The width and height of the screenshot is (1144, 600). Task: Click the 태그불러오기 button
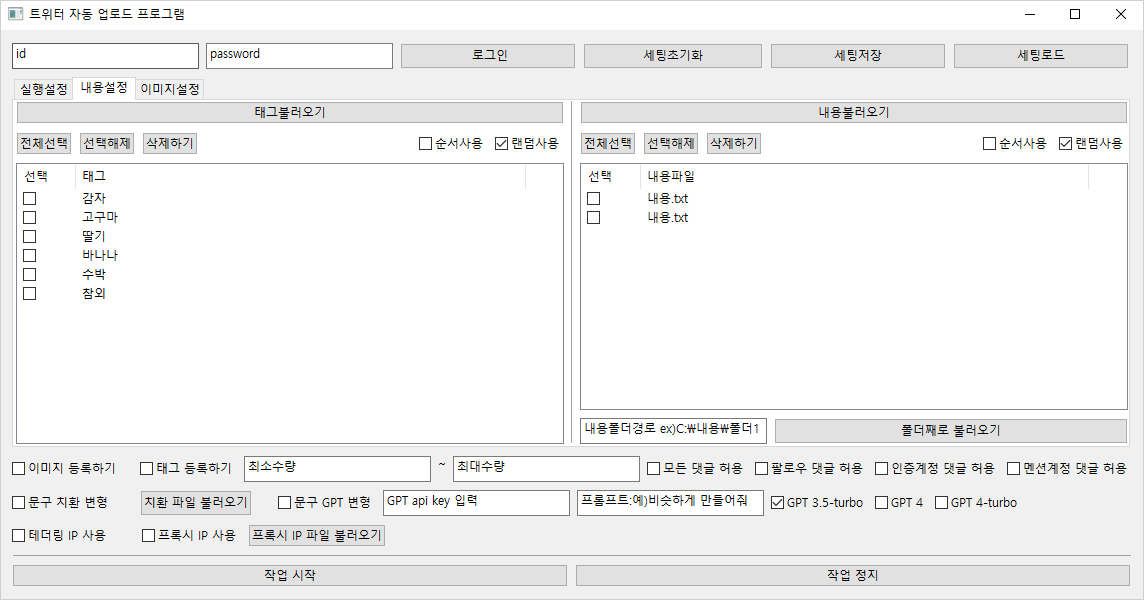[x=290, y=112]
